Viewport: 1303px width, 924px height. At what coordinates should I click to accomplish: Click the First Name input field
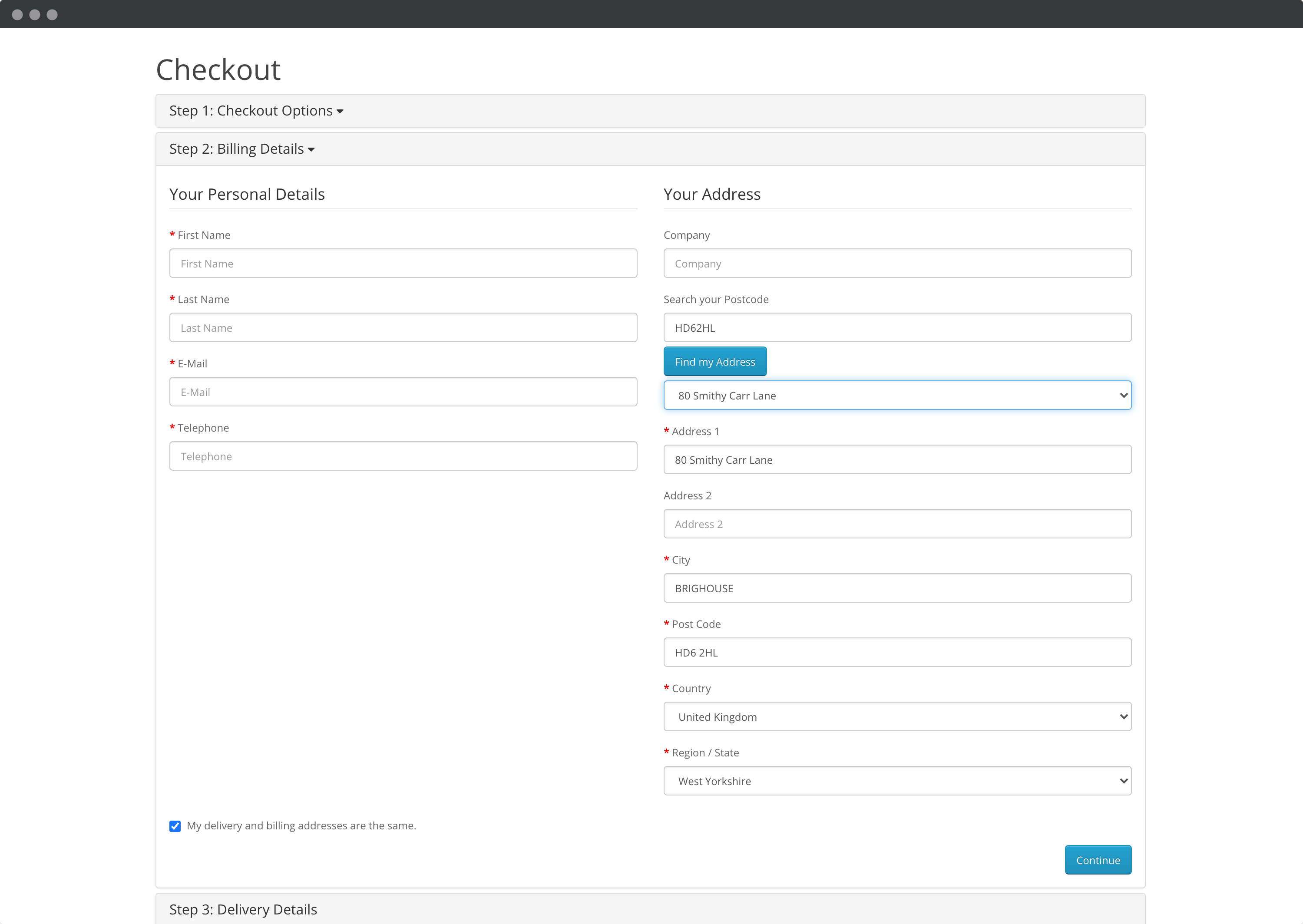click(403, 264)
